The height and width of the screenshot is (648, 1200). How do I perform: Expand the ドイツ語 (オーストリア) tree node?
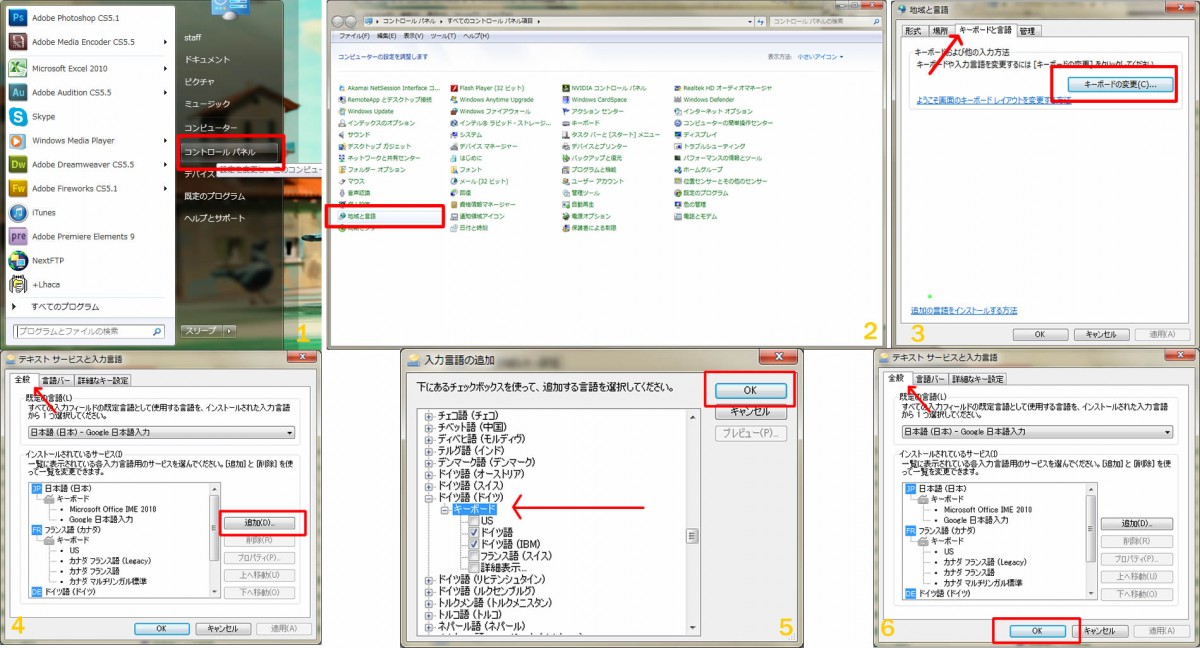click(x=430, y=473)
